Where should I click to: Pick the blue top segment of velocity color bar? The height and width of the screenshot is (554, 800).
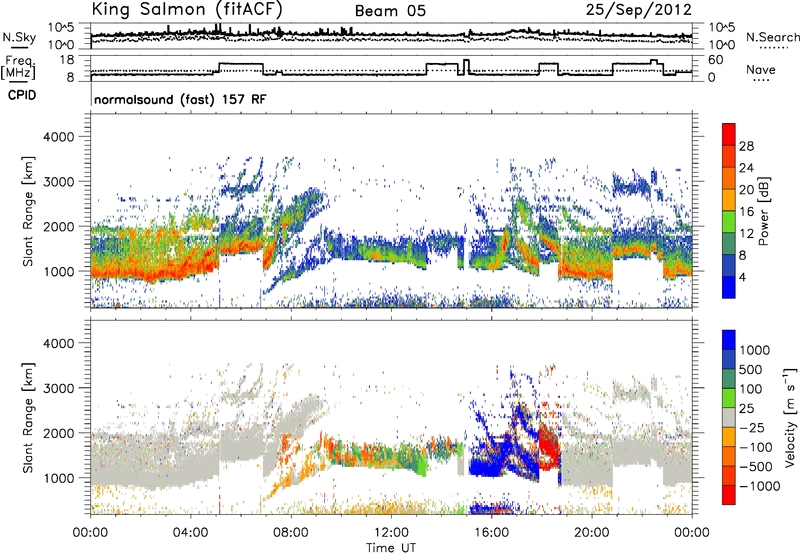(729, 340)
